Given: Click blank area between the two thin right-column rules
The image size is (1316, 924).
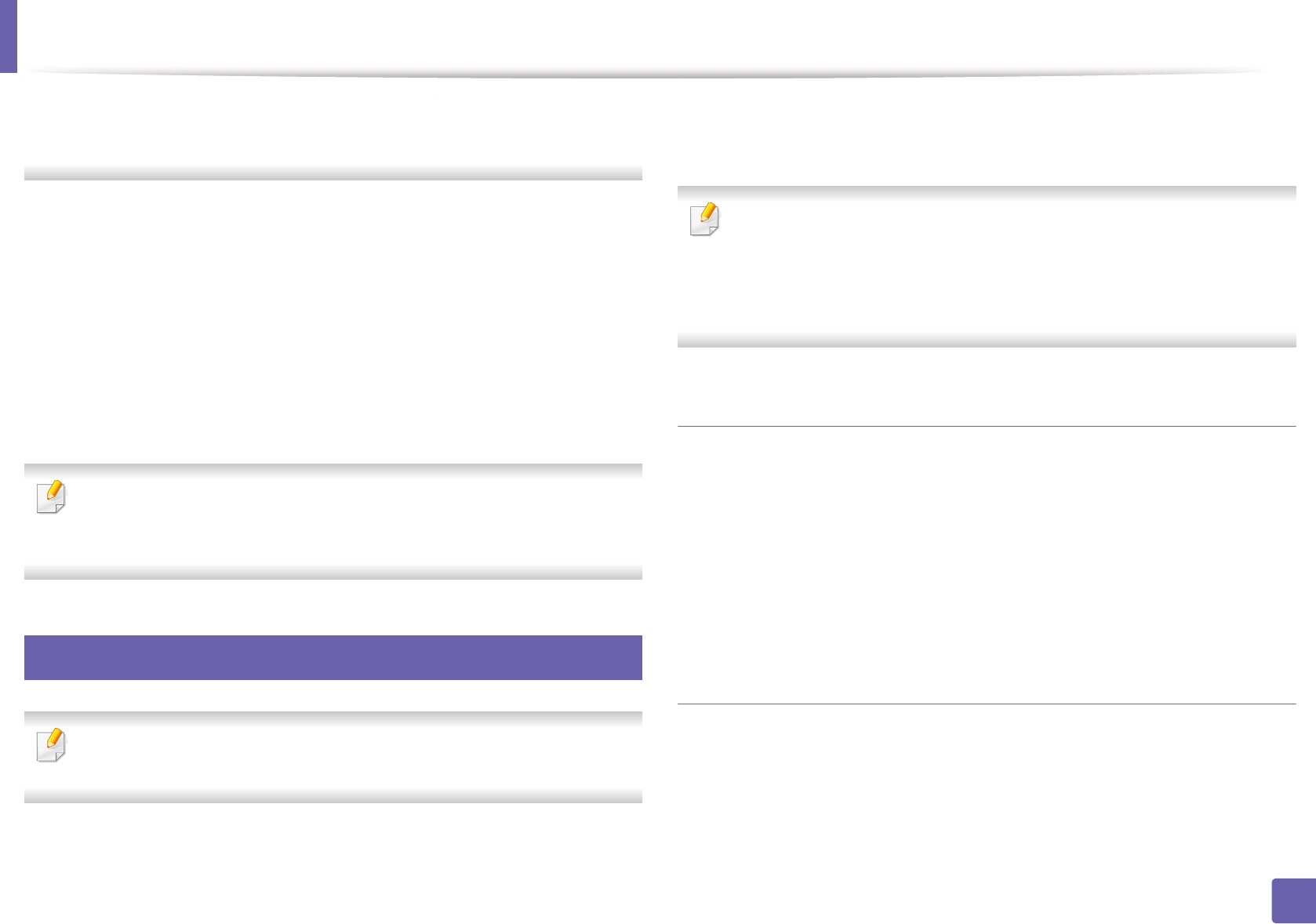Looking at the screenshot, I should coord(986,565).
